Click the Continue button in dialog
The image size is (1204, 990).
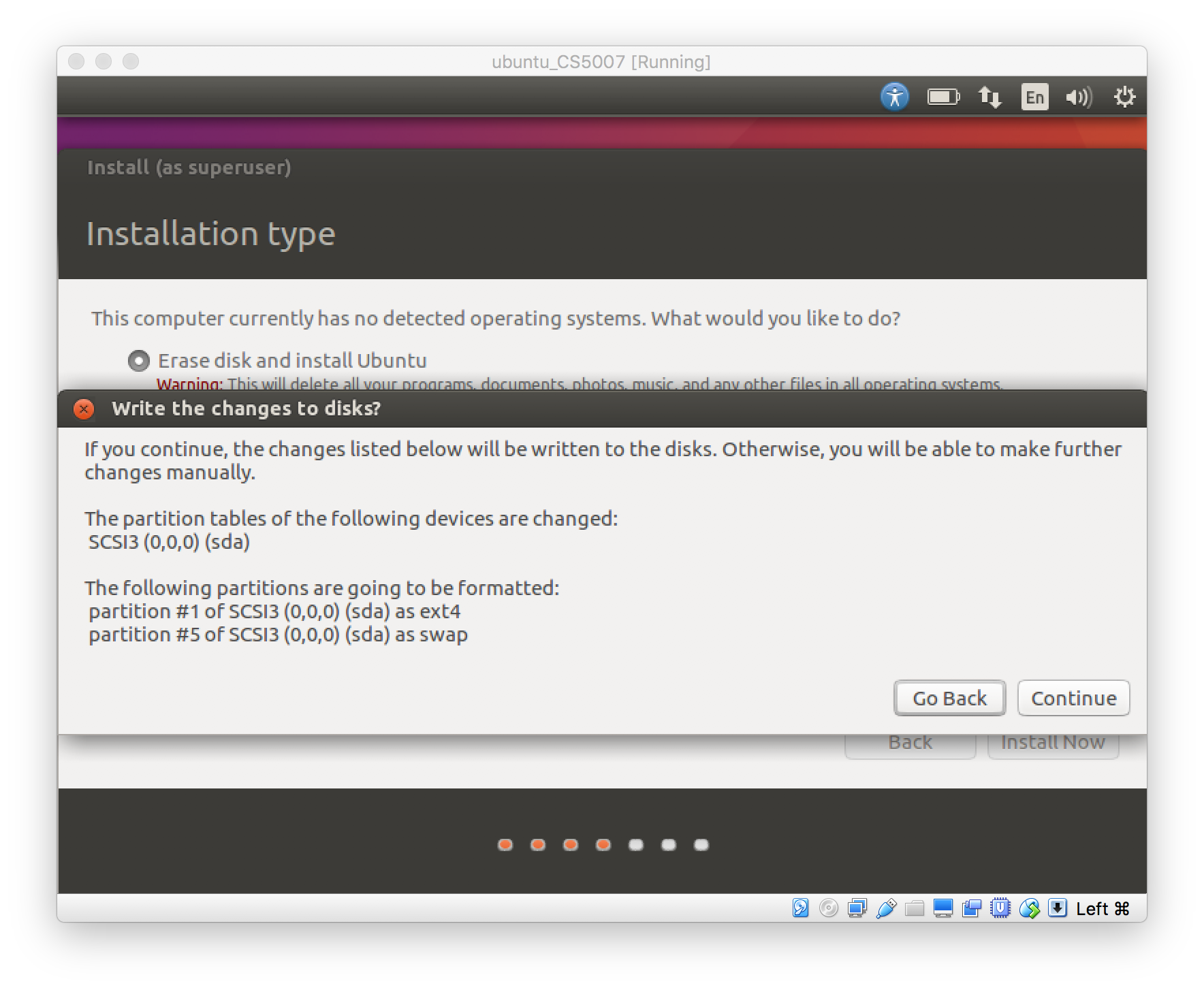pos(1073,698)
